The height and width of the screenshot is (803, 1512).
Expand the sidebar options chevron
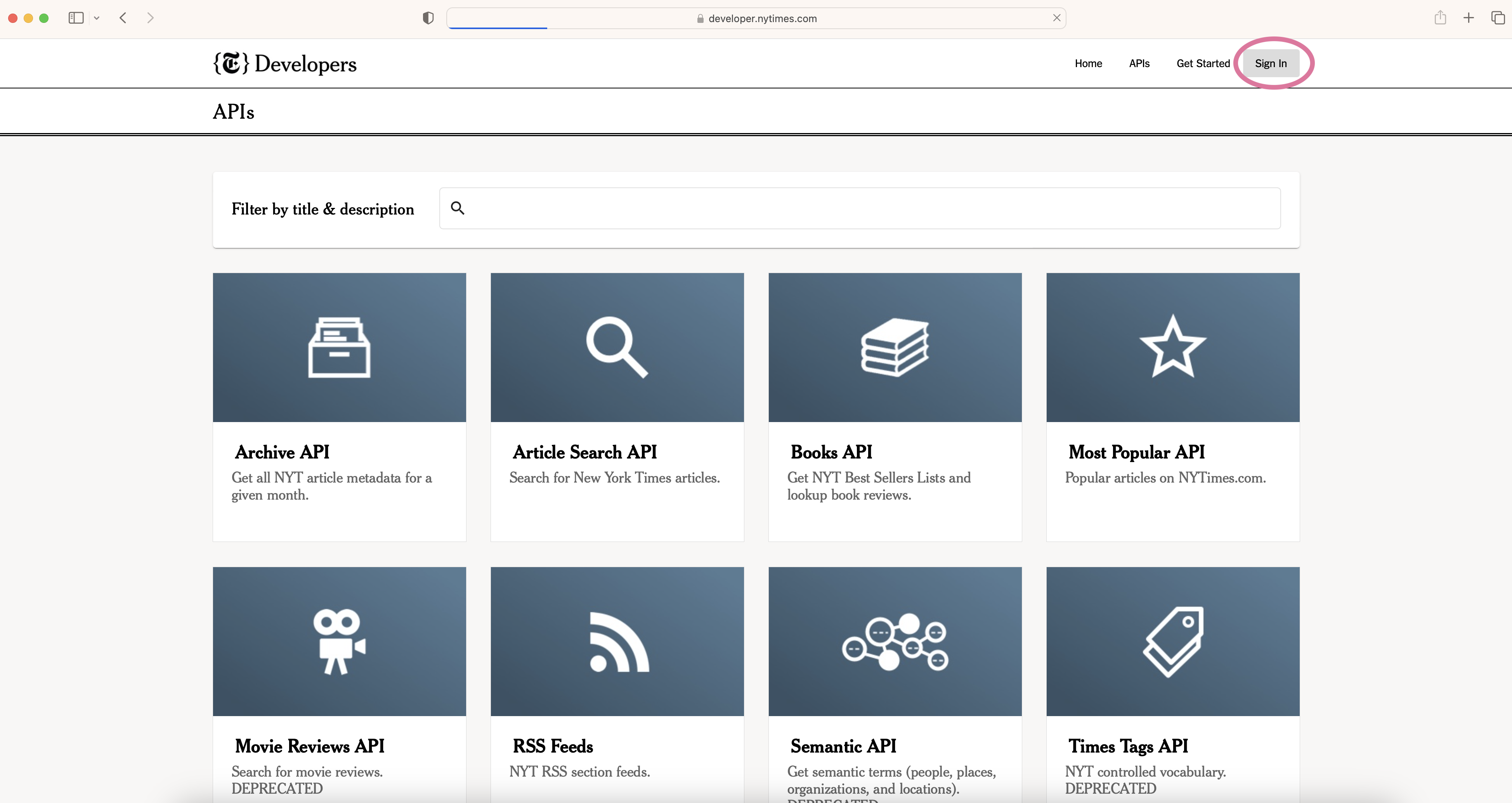coord(97,18)
